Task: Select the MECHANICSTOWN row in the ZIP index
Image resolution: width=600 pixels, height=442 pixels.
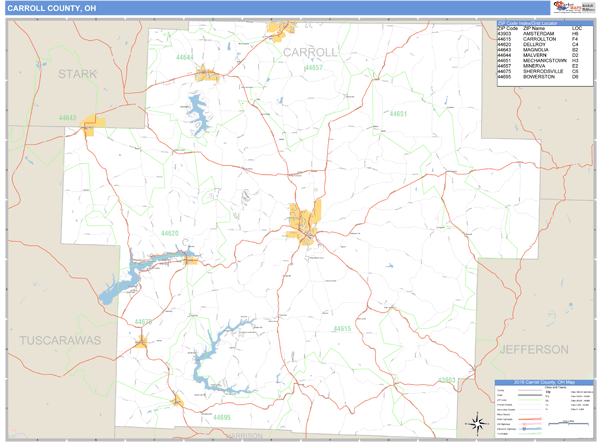Action: [x=540, y=61]
